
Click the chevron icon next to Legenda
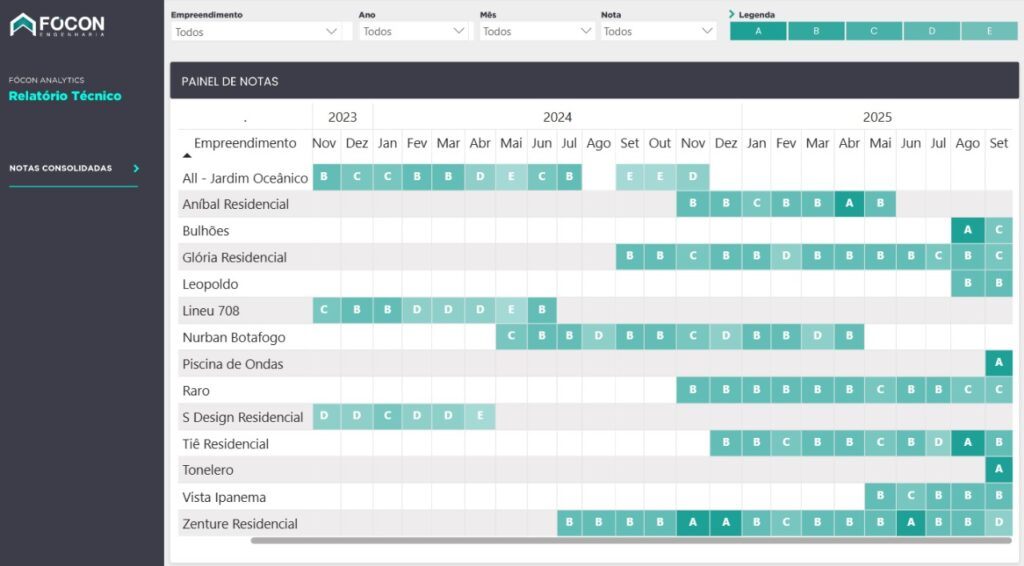coord(732,15)
